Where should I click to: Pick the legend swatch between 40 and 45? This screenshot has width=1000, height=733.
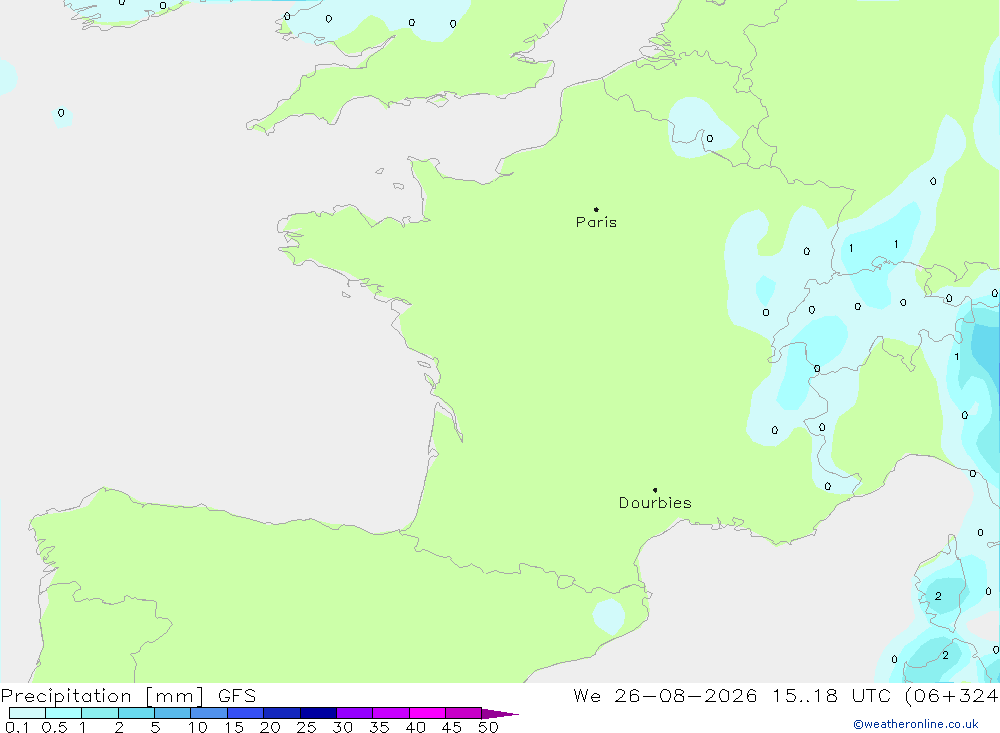[427, 713]
